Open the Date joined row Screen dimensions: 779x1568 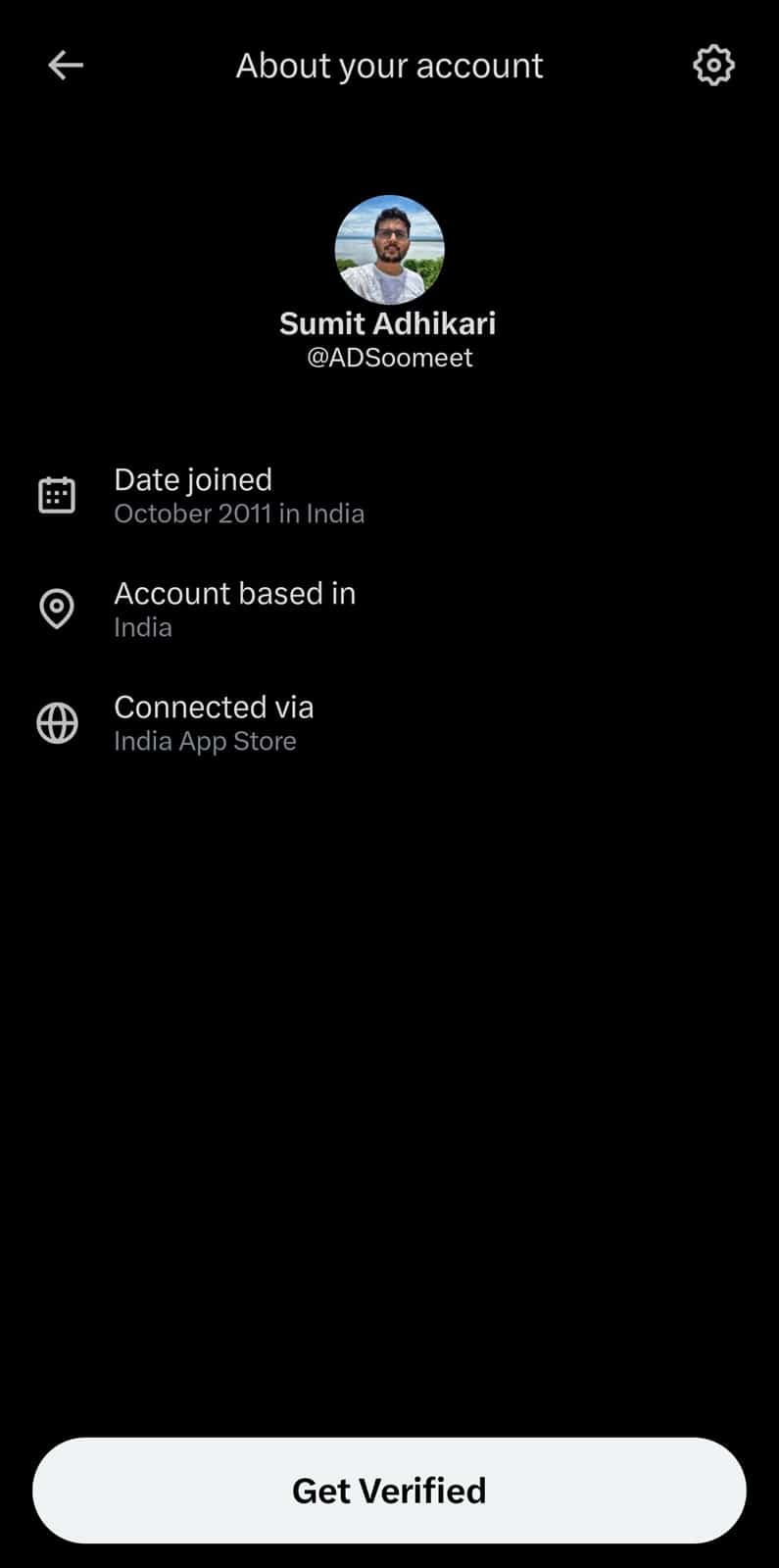[389, 496]
